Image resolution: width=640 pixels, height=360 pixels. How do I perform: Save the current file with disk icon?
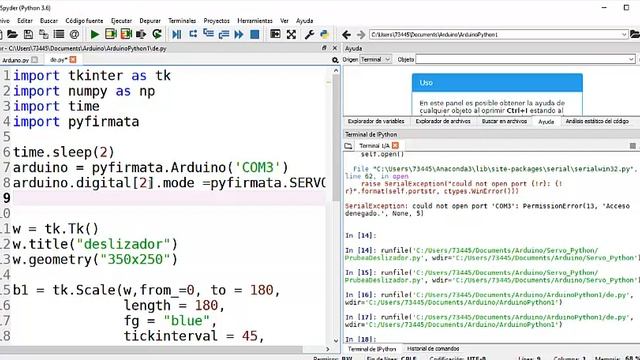(x=28, y=34)
